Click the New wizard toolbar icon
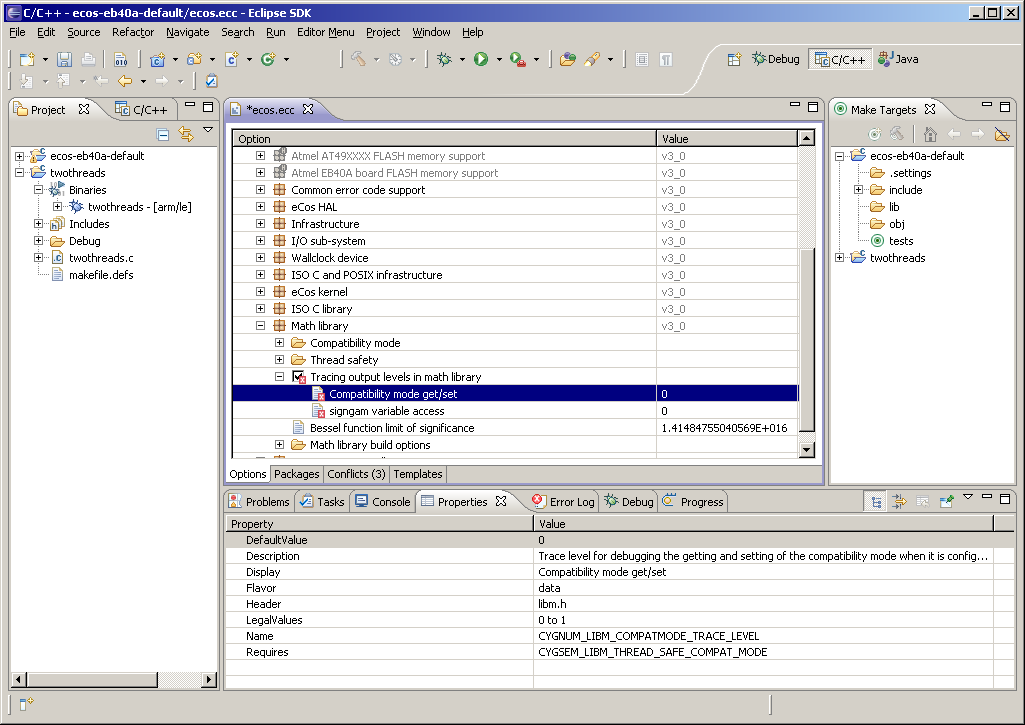 (27, 59)
